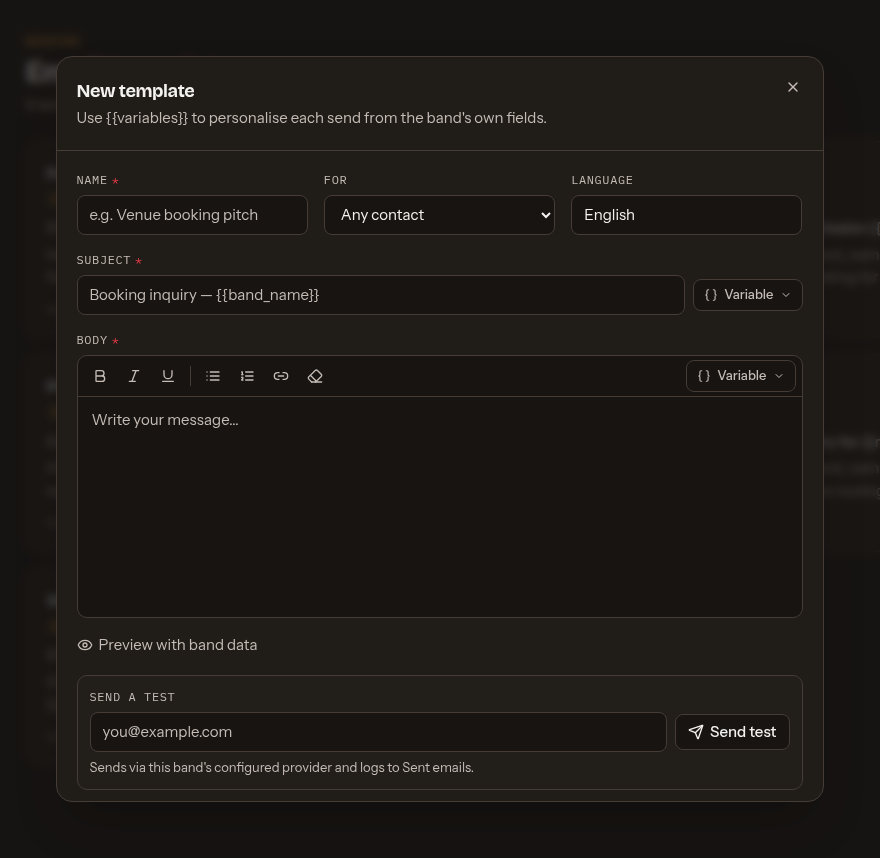Viewport: 880px width, 858px height.
Task: Click the 'Use {{variables}} to personalise' description
Action: [x=311, y=118]
